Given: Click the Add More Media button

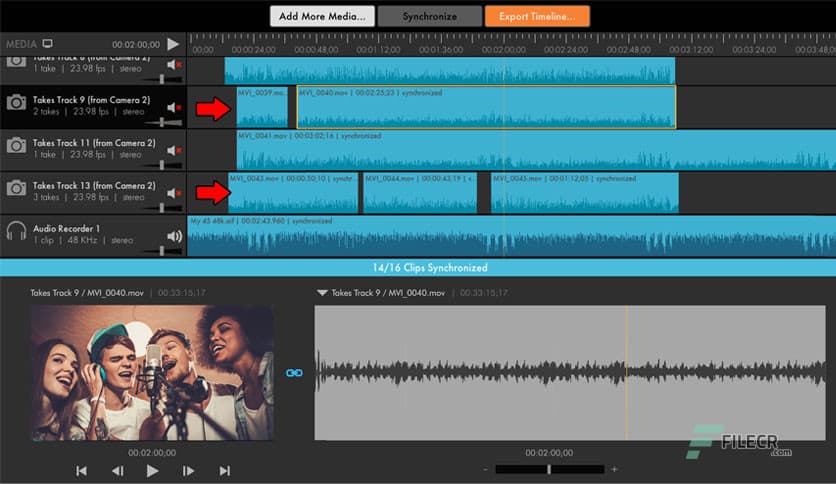Looking at the screenshot, I should (321, 16).
